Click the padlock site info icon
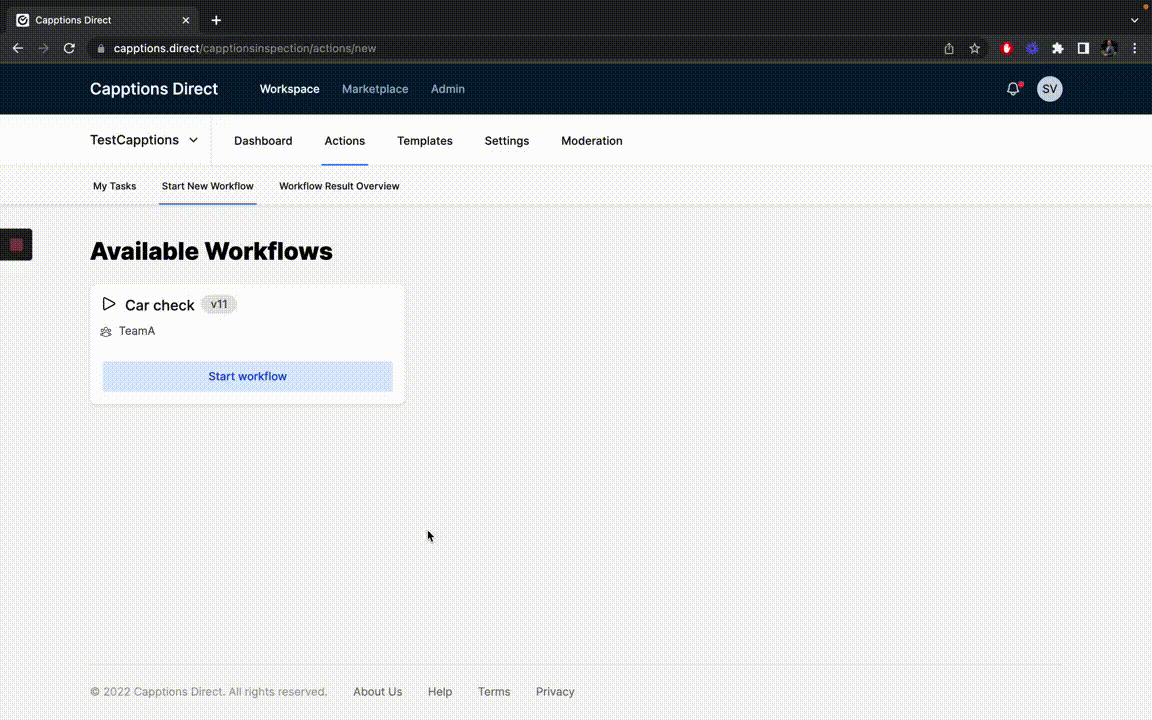Image resolution: width=1152 pixels, height=720 pixels. click(x=101, y=48)
